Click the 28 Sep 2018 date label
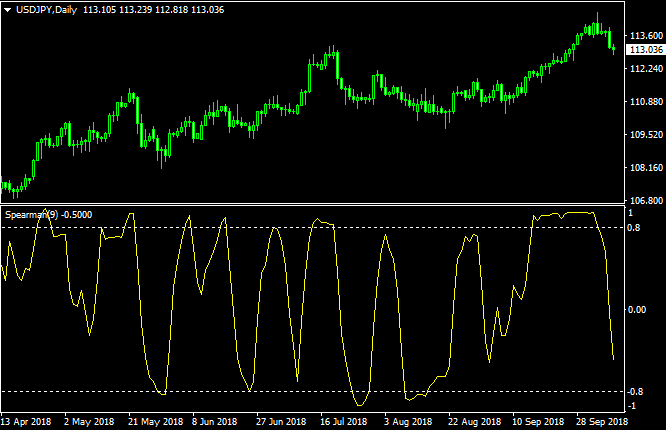The width and height of the screenshot is (666, 430). (602, 422)
